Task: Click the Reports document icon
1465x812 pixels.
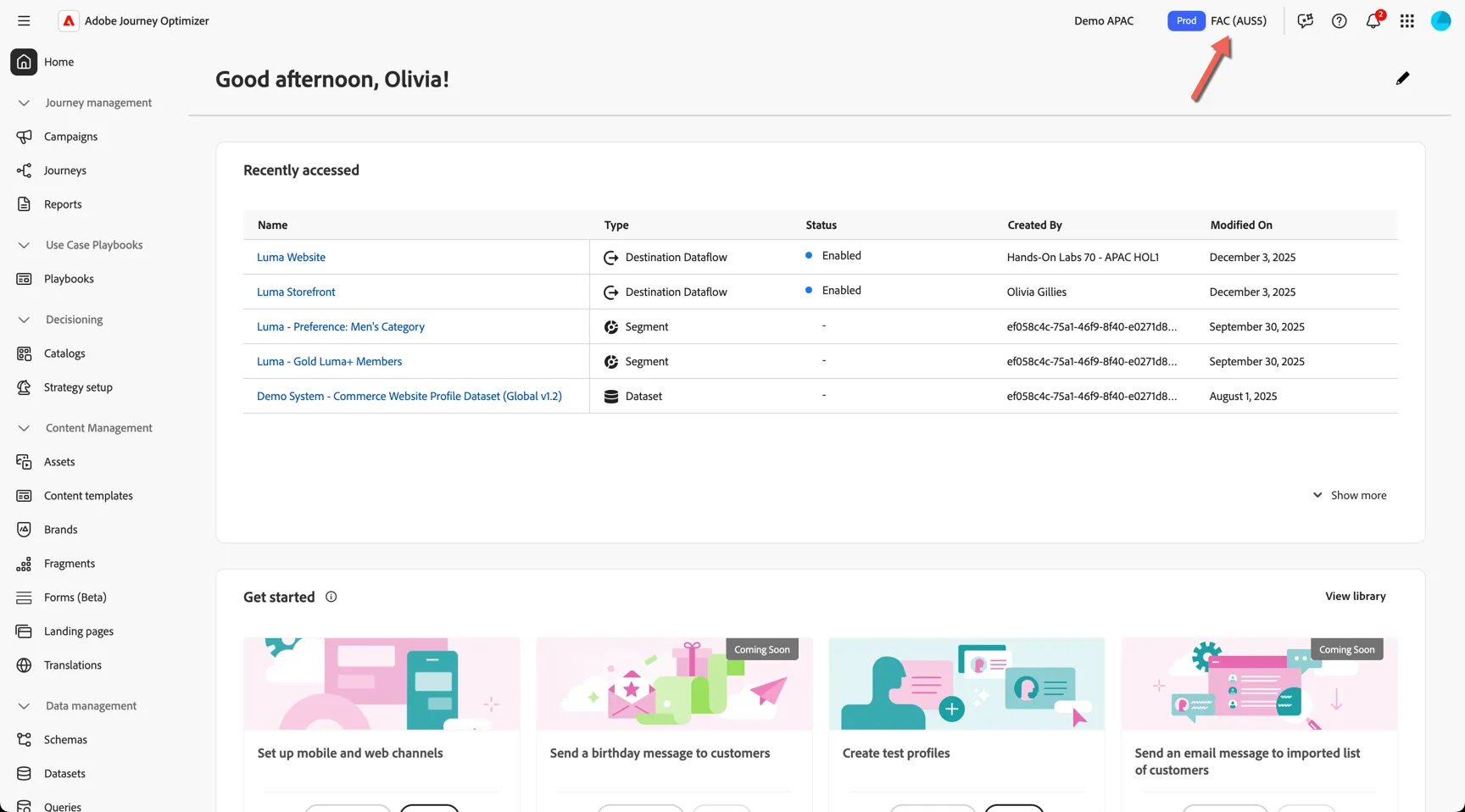Action: click(24, 204)
